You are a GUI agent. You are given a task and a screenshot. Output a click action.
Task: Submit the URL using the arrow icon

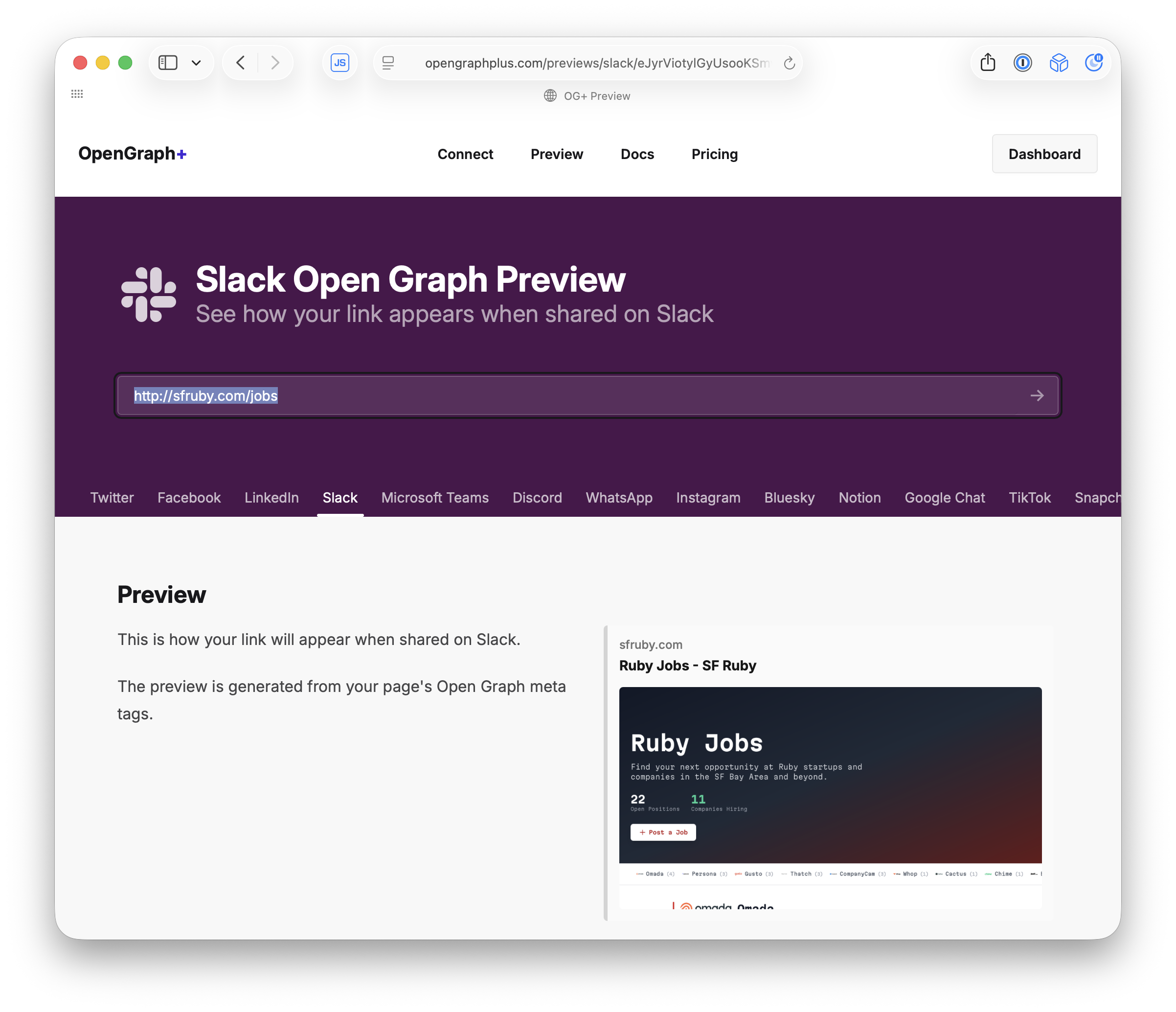tap(1038, 396)
